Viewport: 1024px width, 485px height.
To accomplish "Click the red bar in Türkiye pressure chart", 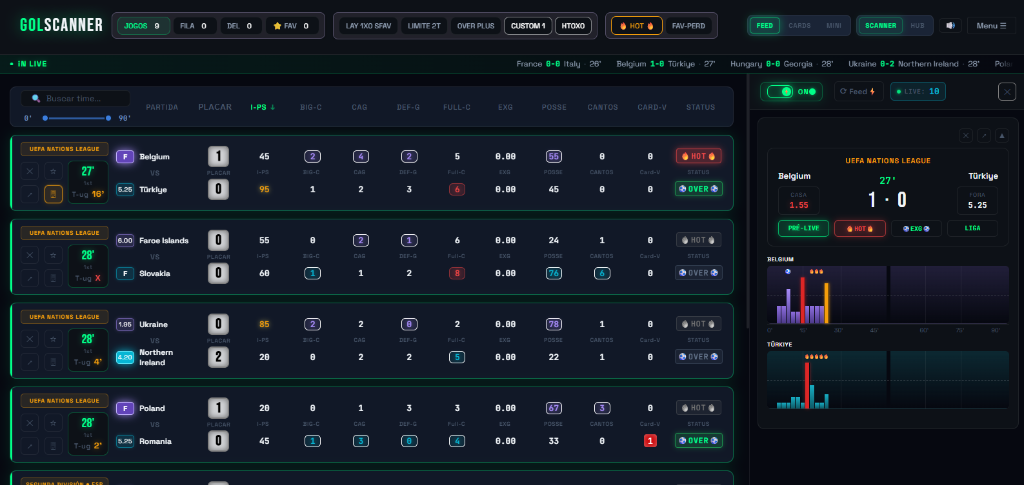I will (807, 385).
